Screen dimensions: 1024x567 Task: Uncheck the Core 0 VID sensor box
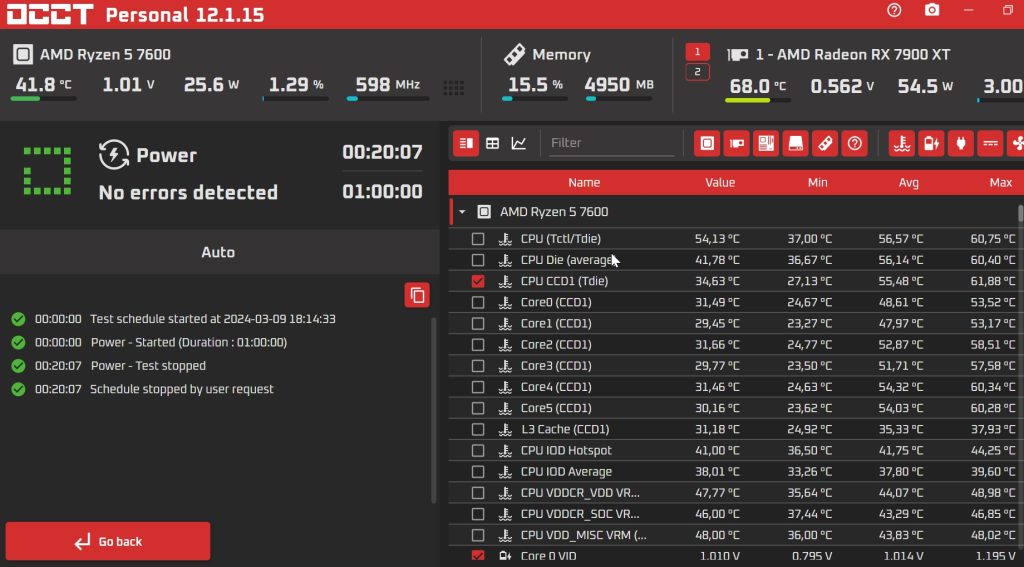click(x=478, y=556)
